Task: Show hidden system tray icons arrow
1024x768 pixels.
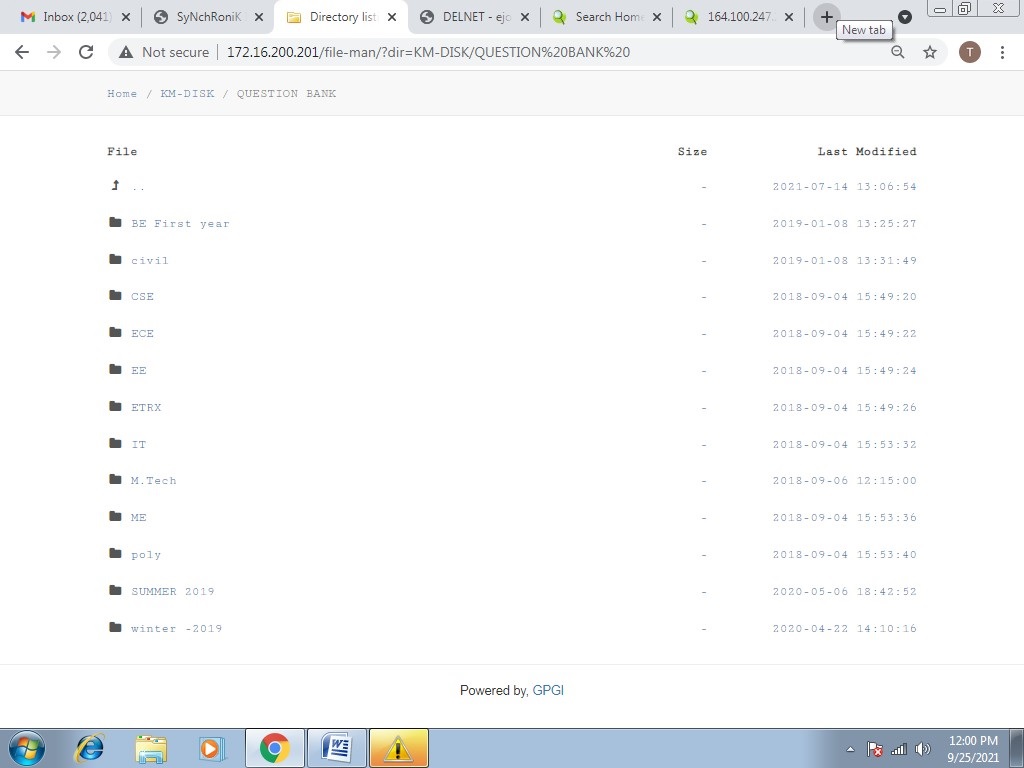Action: pos(850,749)
